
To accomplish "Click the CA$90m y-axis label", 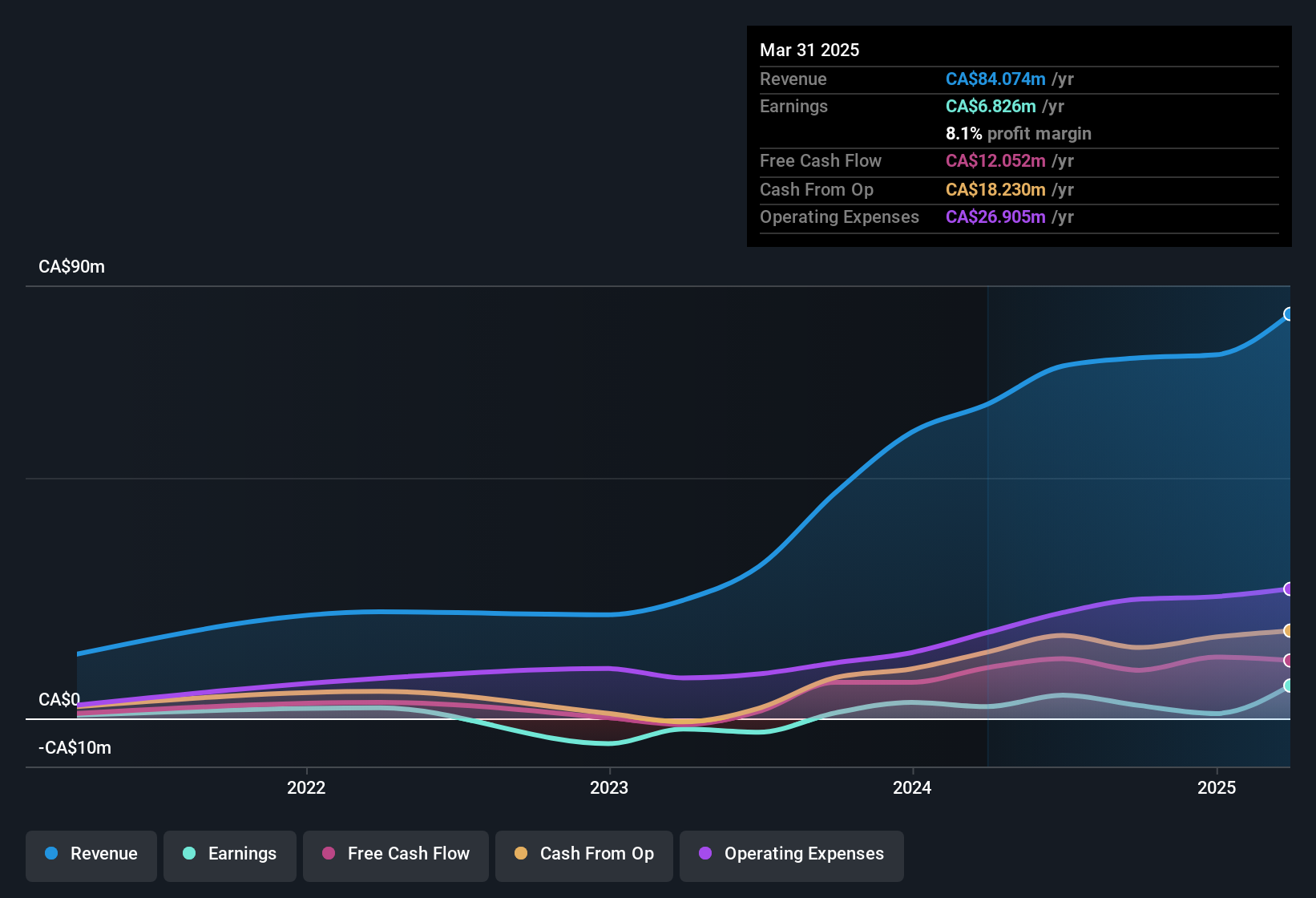I will tap(71, 267).
